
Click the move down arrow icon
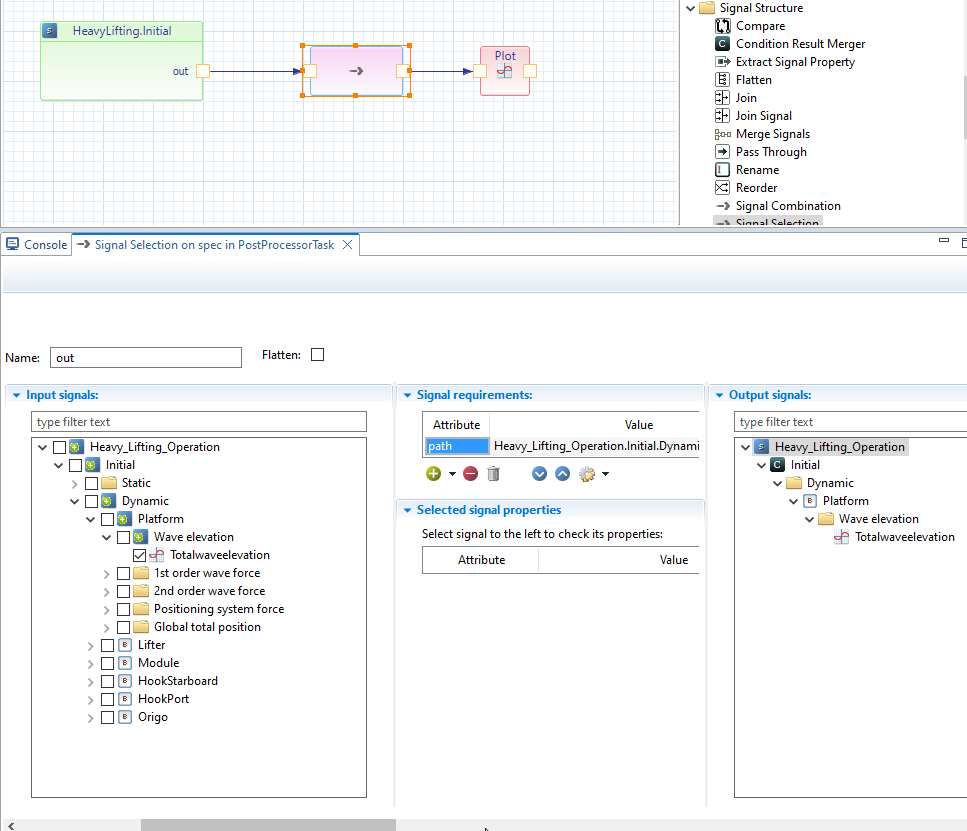540,474
